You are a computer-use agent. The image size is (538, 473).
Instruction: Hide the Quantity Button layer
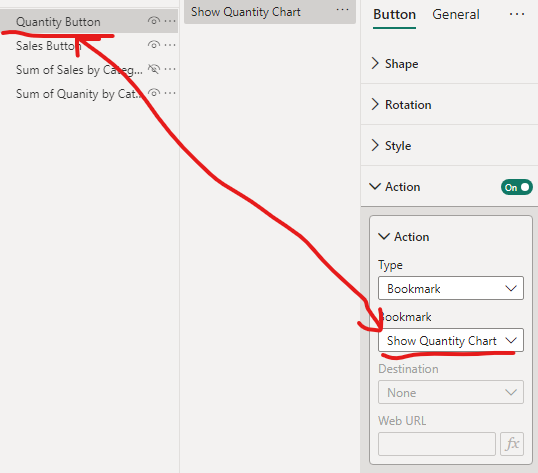pos(154,21)
